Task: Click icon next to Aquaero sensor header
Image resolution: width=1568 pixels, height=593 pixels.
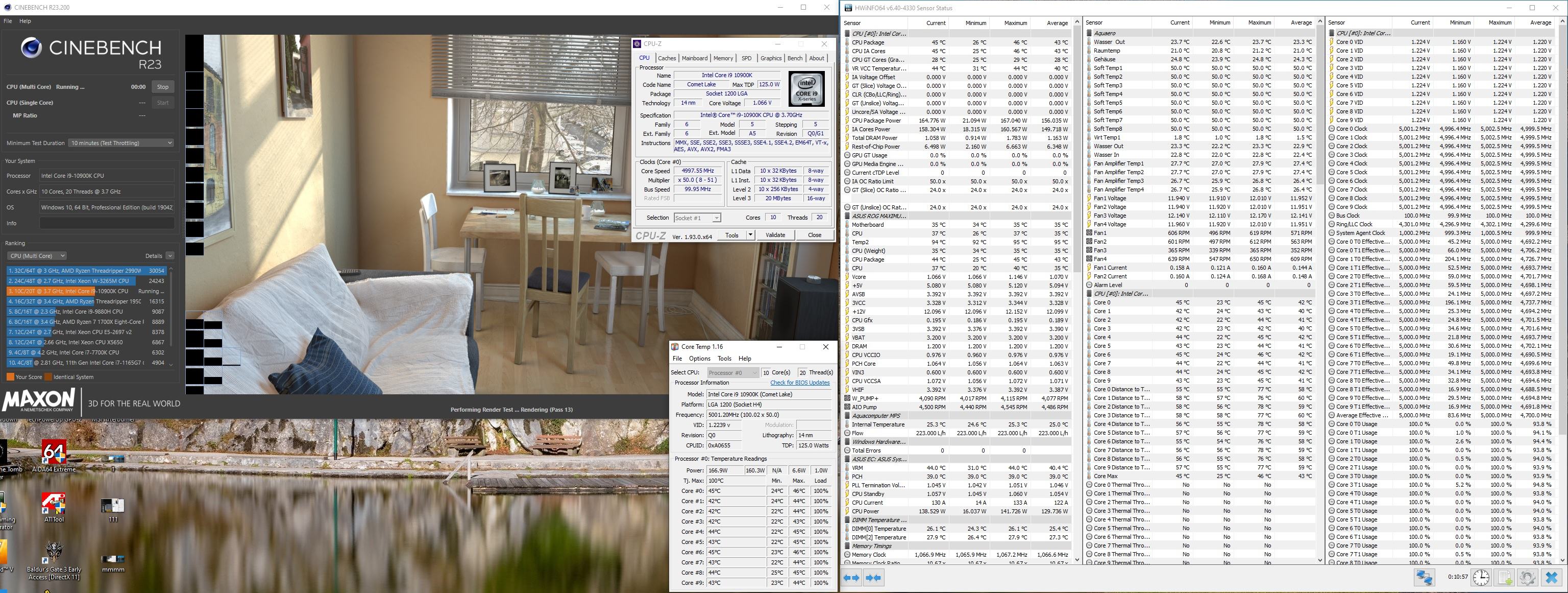Action: (x=1090, y=34)
